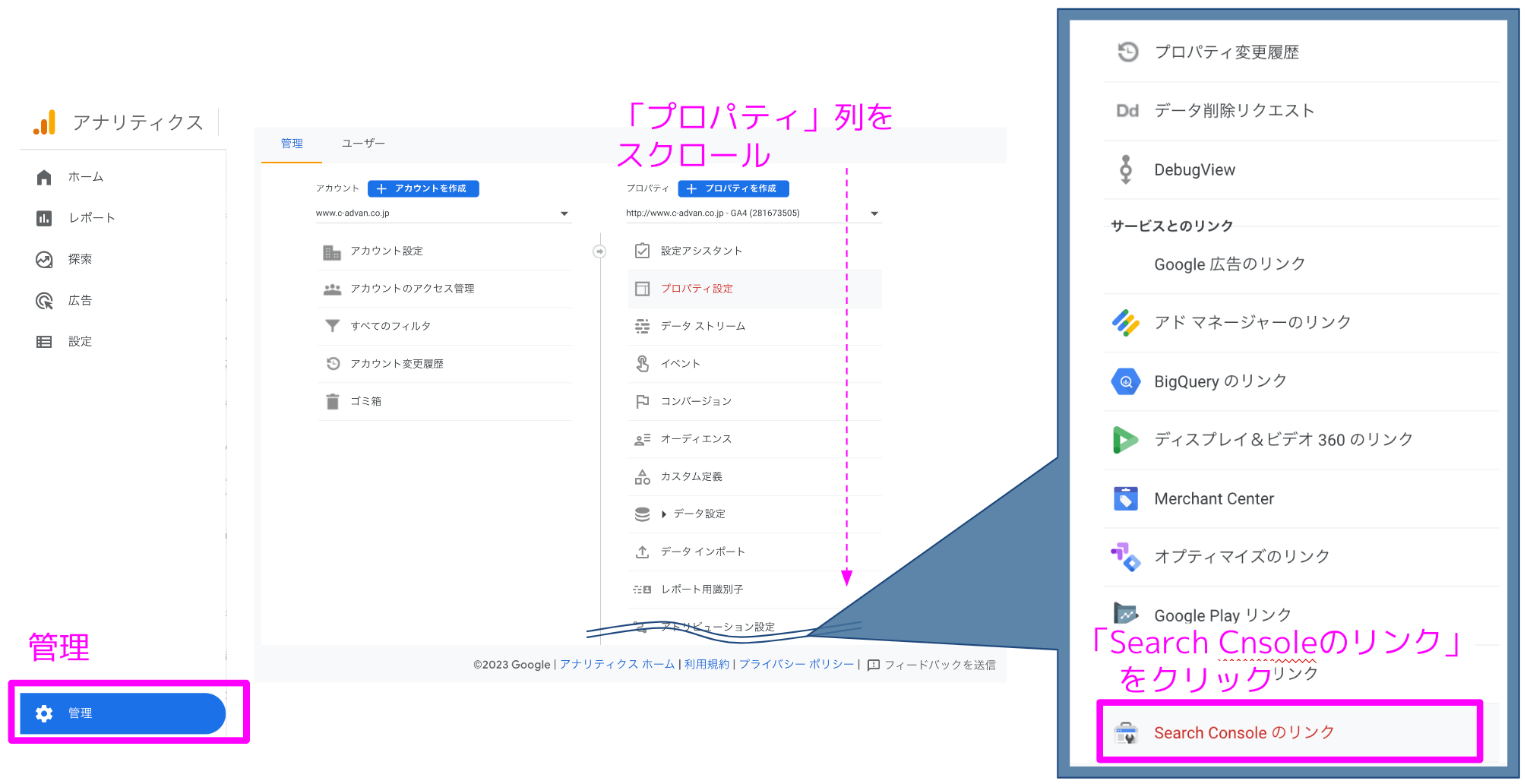Image resolution: width=1527 pixels, height=784 pixels.
Task: Open Google Play リンク icon
Action: tap(1126, 614)
